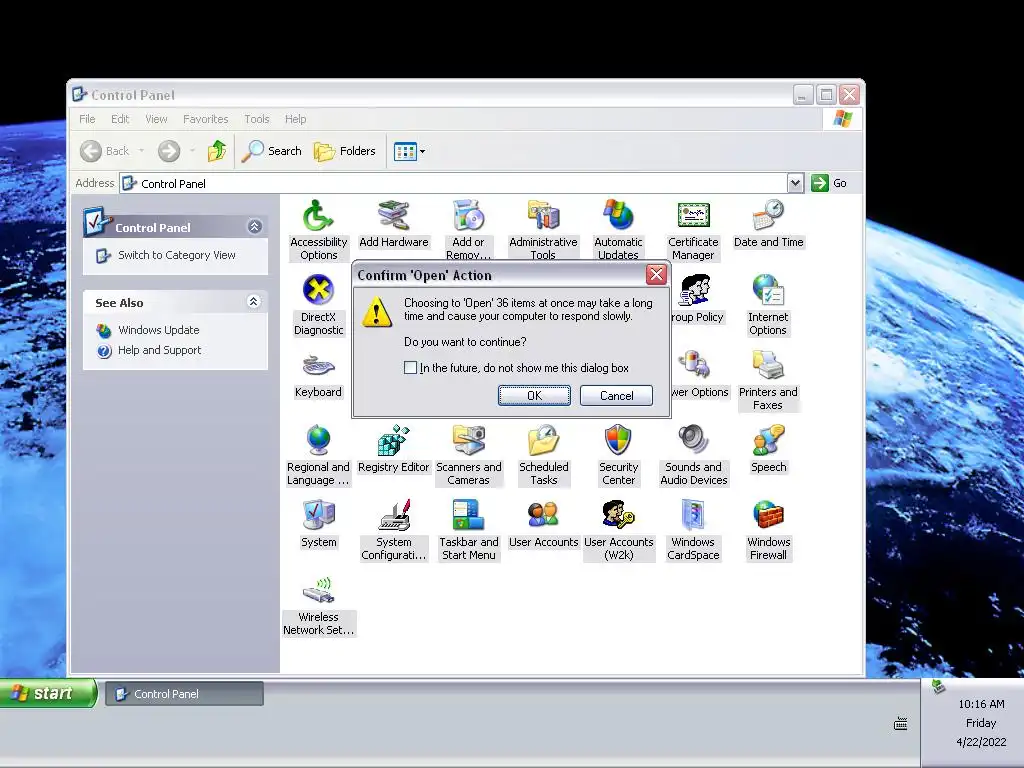Image resolution: width=1024 pixels, height=768 pixels.
Task: Open the Windows Update link
Action: [159, 330]
